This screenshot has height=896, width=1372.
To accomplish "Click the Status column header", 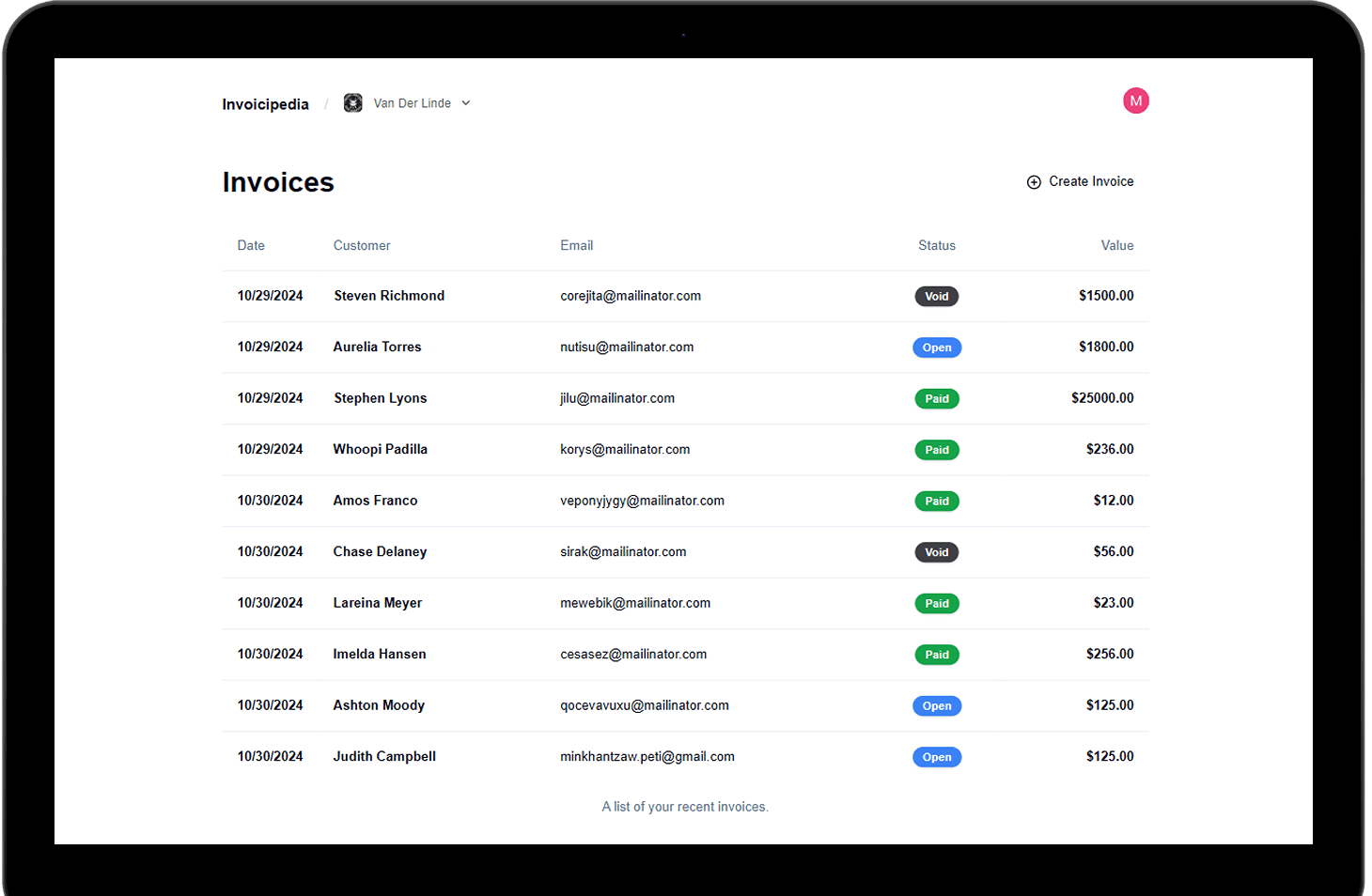I will point(936,246).
